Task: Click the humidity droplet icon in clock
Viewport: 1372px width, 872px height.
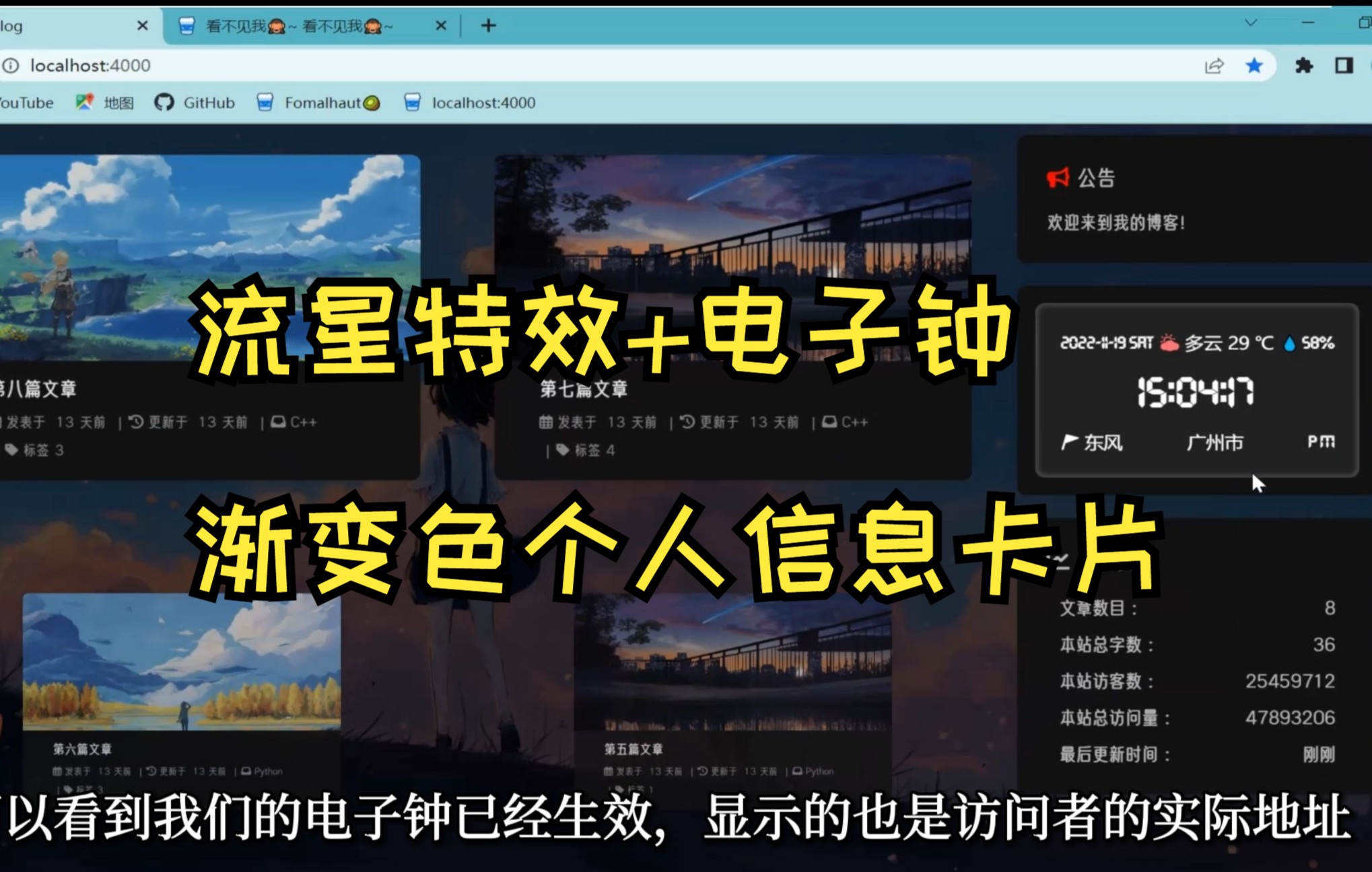Action: pyautogui.click(x=1289, y=344)
